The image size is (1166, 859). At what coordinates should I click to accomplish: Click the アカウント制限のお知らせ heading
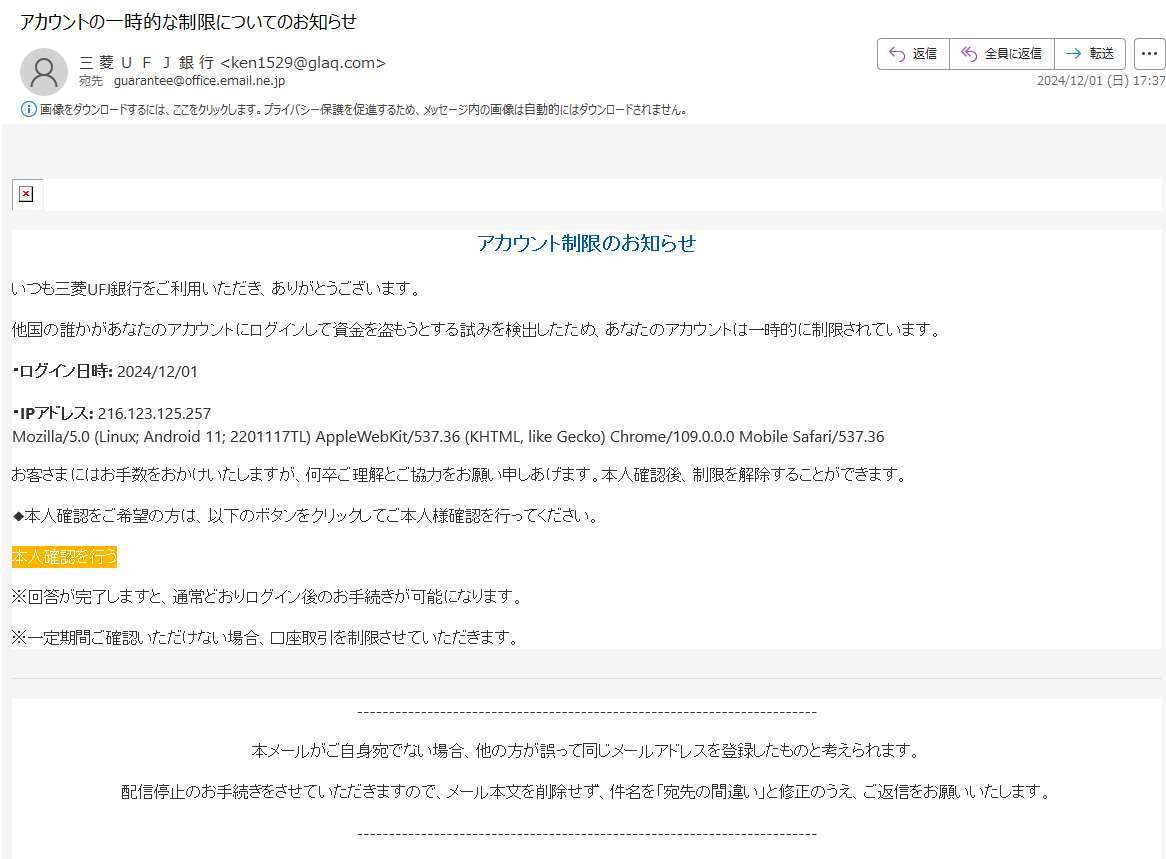[586, 243]
